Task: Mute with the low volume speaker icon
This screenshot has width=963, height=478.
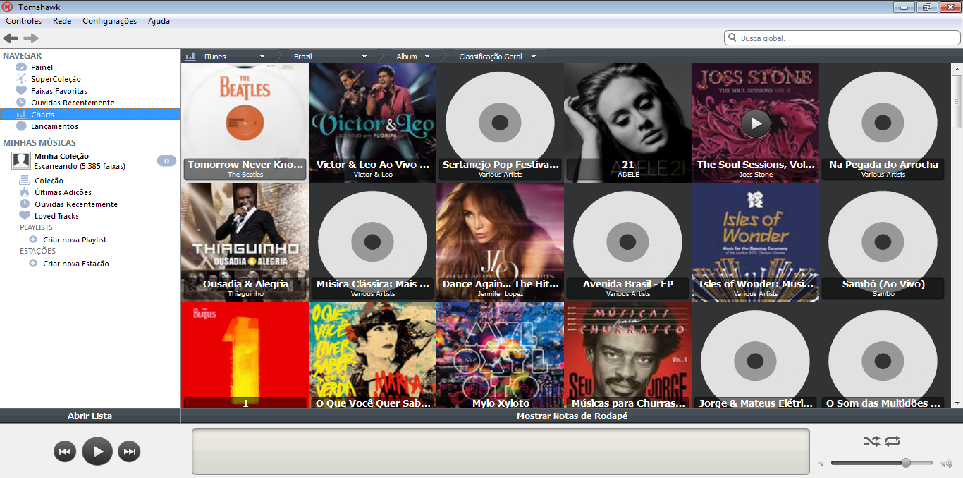Action: click(x=821, y=463)
